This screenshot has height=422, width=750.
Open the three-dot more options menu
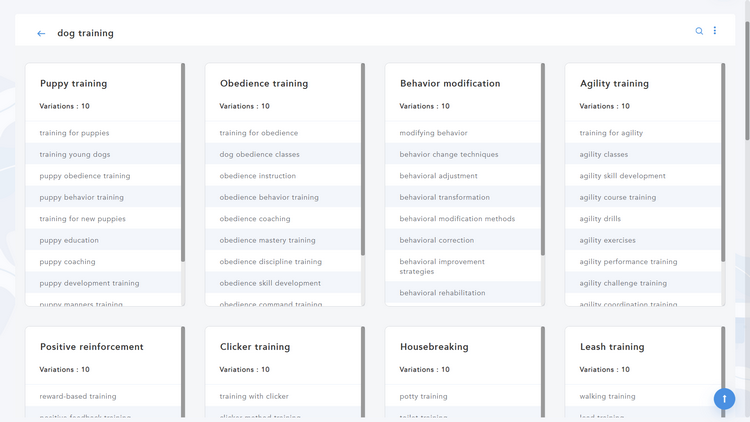(715, 31)
